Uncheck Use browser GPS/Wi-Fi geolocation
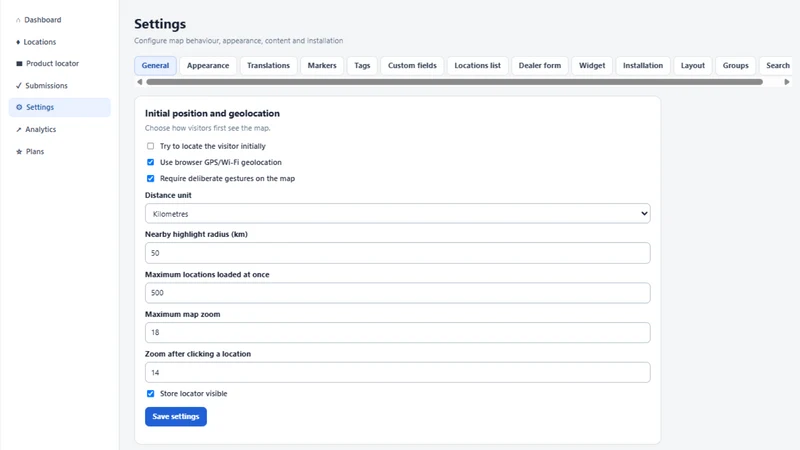The height and width of the screenshot is (450, 800). pyautogui.click(x=151, y=162)
